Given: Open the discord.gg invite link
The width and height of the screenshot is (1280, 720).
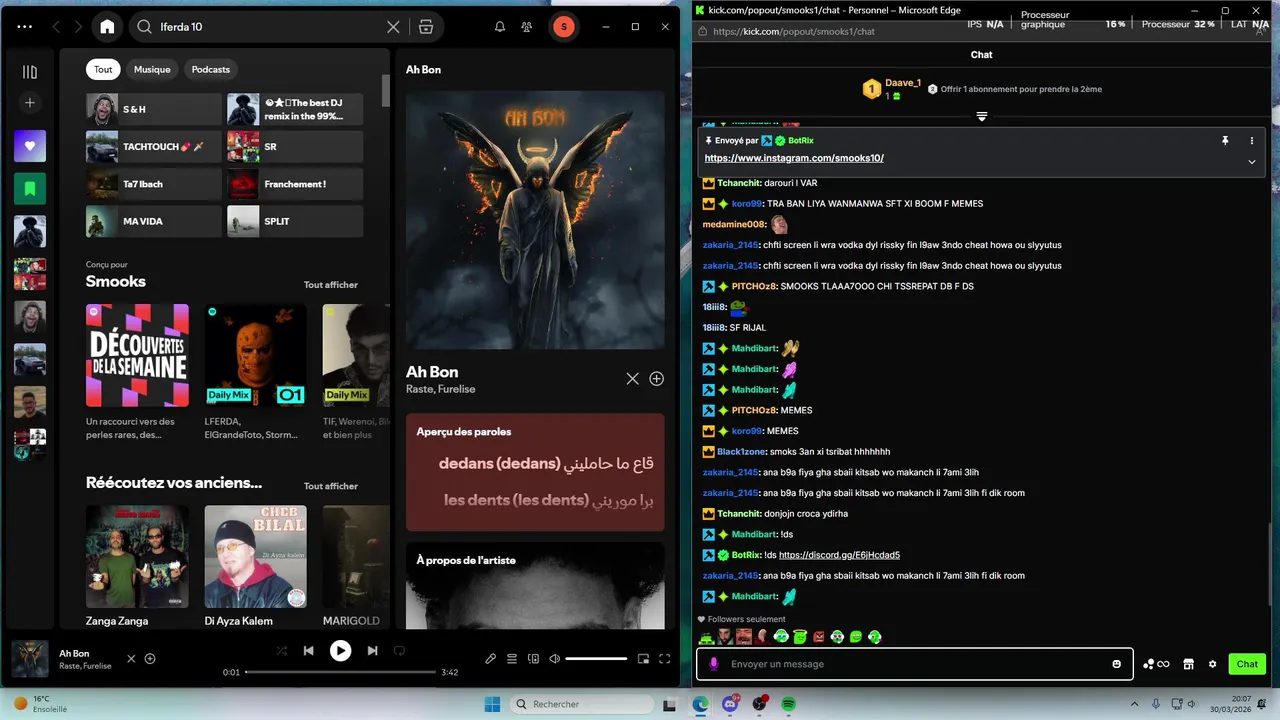Looking at the screenshot, I should click(x=839, y=555).
